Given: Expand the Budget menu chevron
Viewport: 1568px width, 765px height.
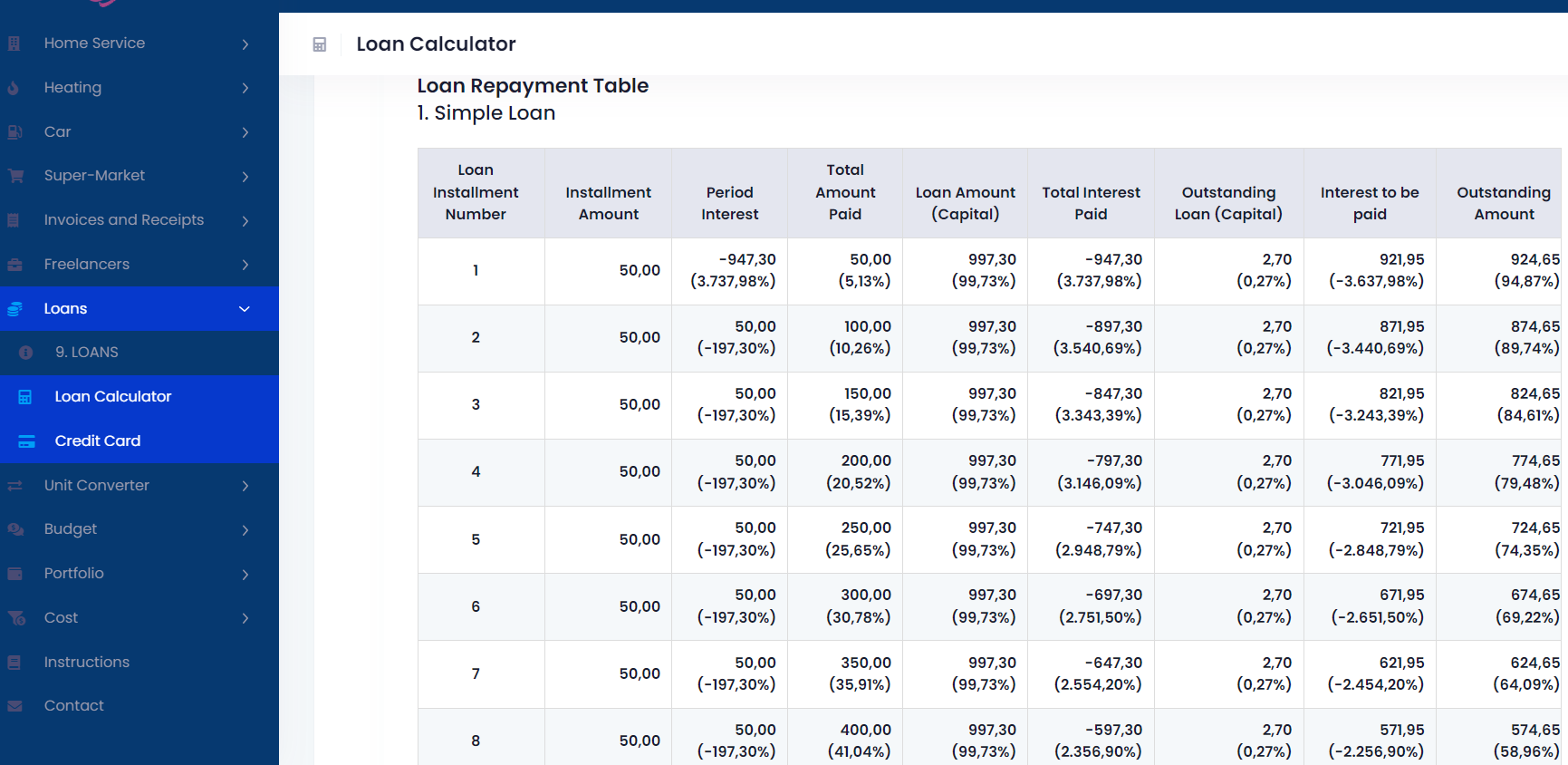Looking at the screenshot, I should pyautogui.click(x=245, y=529).
